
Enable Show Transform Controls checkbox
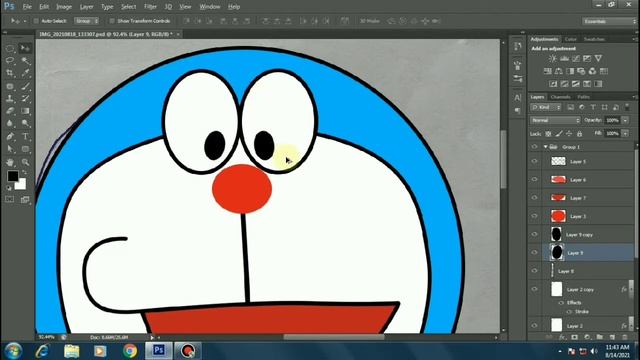(112, 21)
